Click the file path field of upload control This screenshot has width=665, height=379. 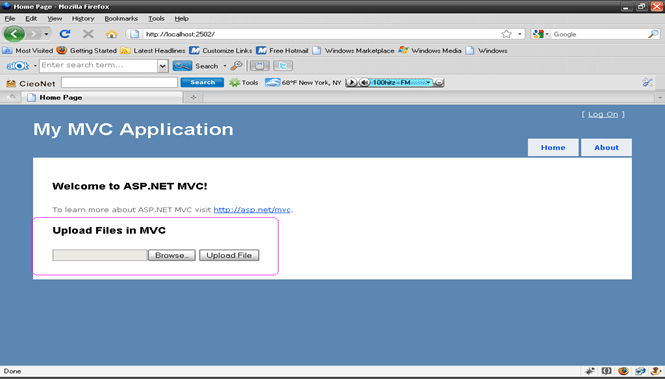(x=100, y=255)
